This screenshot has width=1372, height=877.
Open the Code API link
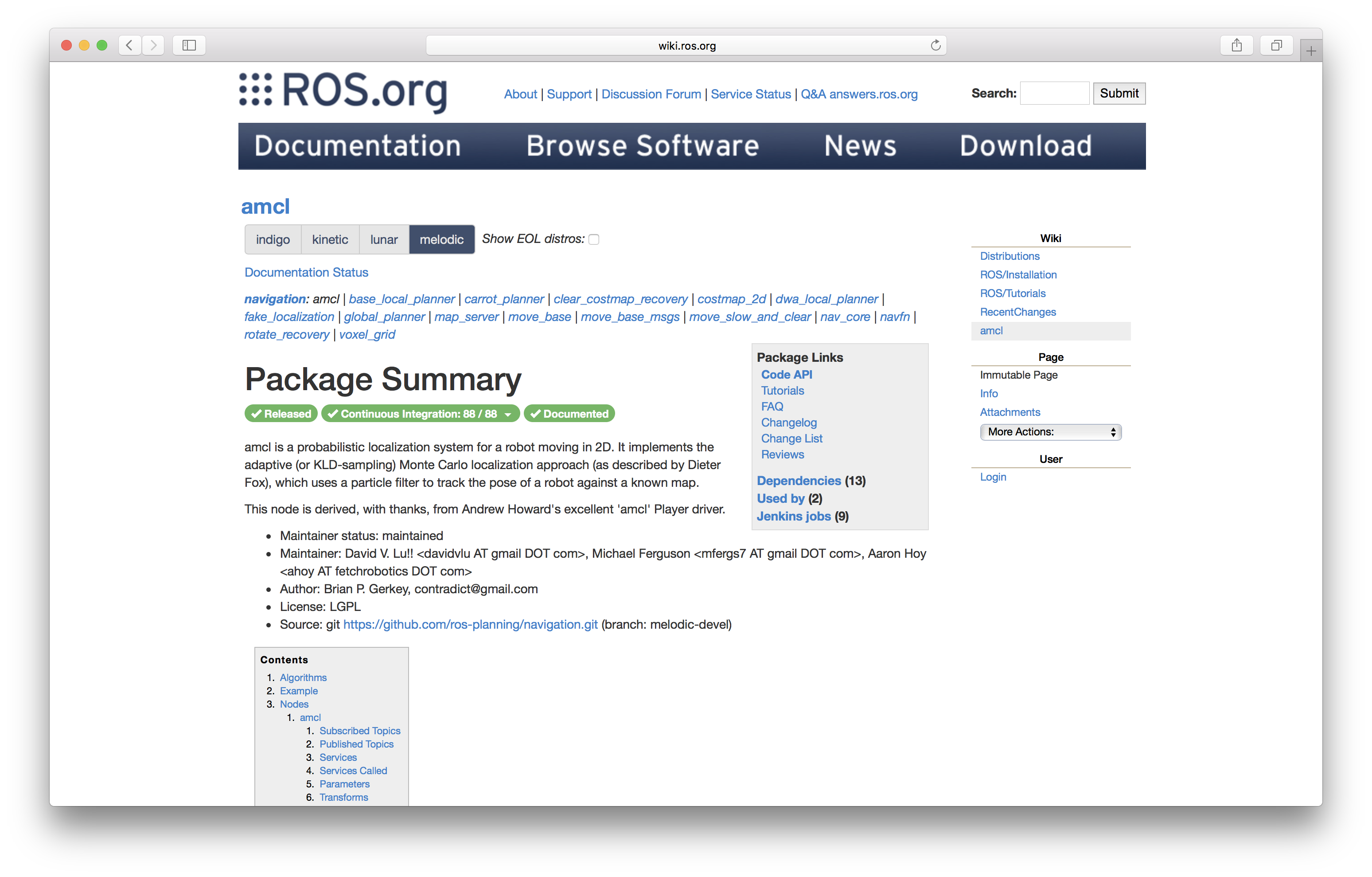(786, 375)
